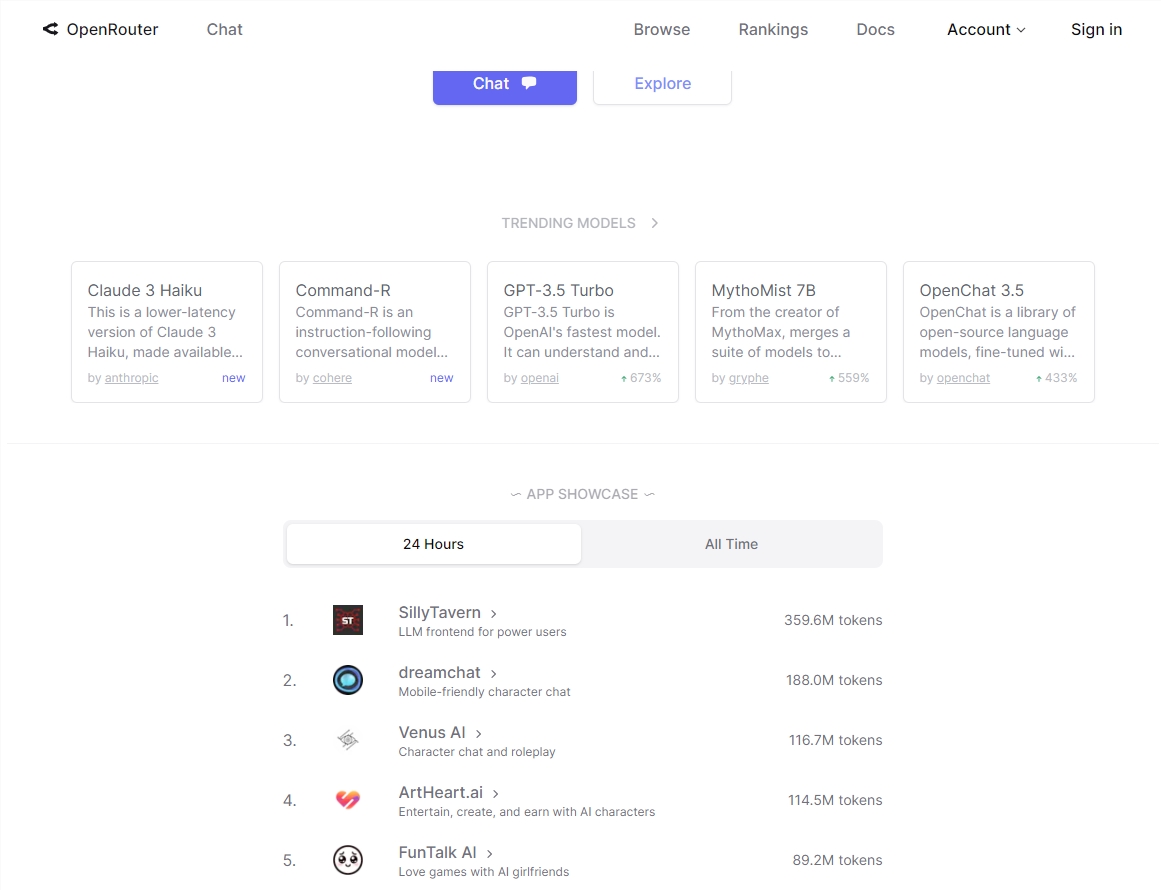This screenshot has width=1161, height=890.
Task: Click the 673% growth indicator
Action: pyautogui.click(x=641, y=378)
